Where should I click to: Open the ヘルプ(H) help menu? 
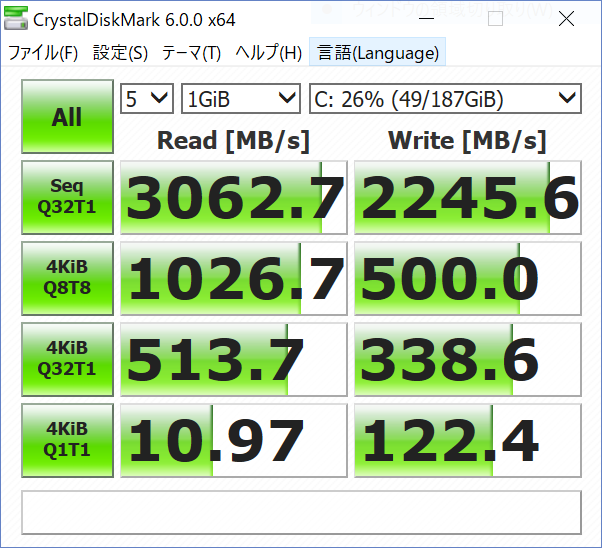(x=269, y=53)
